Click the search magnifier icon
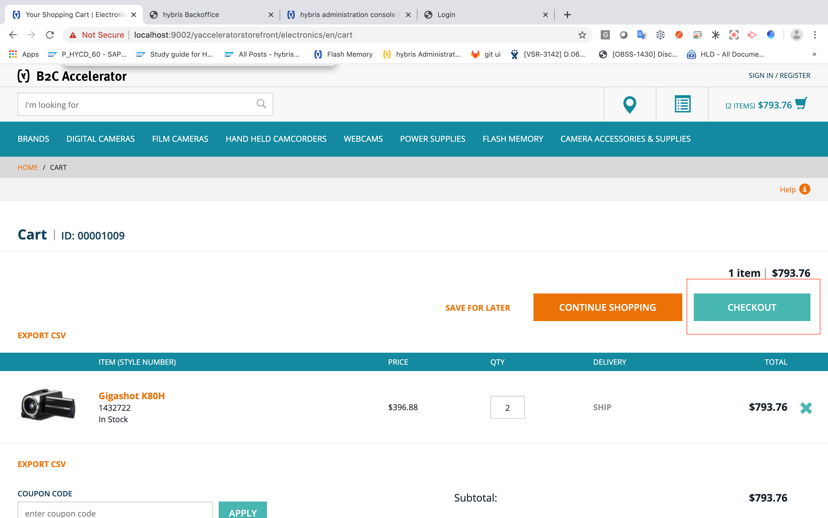 [x=261, y=104]
